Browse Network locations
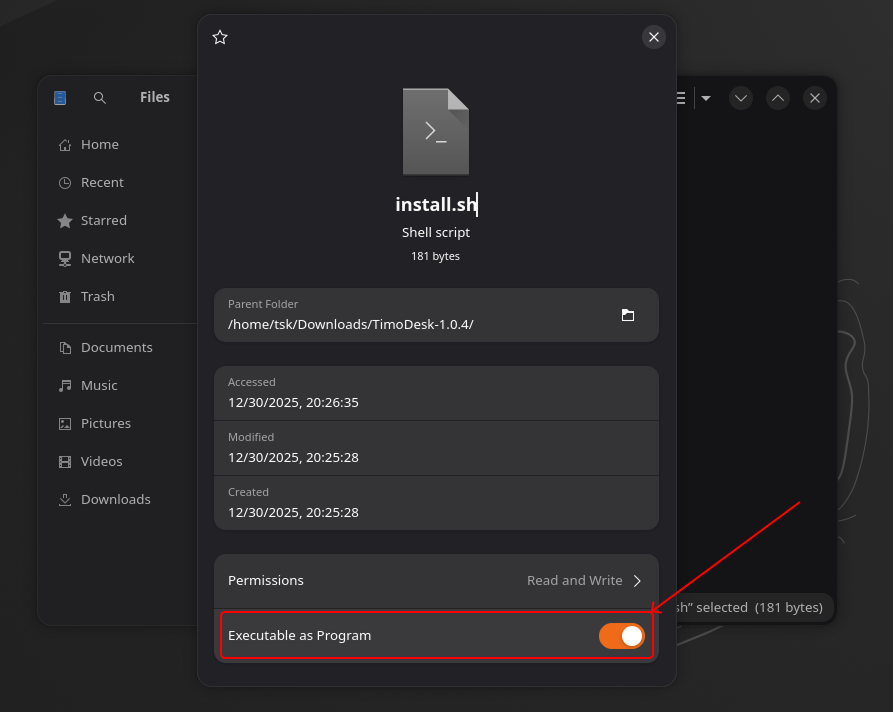The image size is (893, 712). tap(108, 259)
